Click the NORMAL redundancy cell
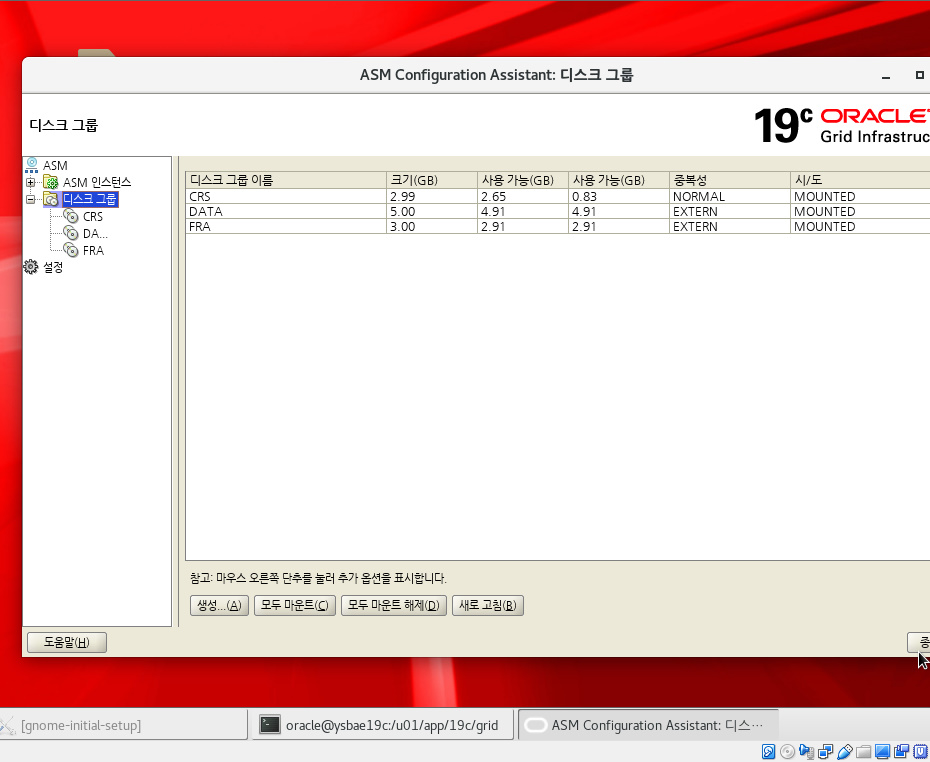Screen dimensions: 930x762 (x=730, y=196)
